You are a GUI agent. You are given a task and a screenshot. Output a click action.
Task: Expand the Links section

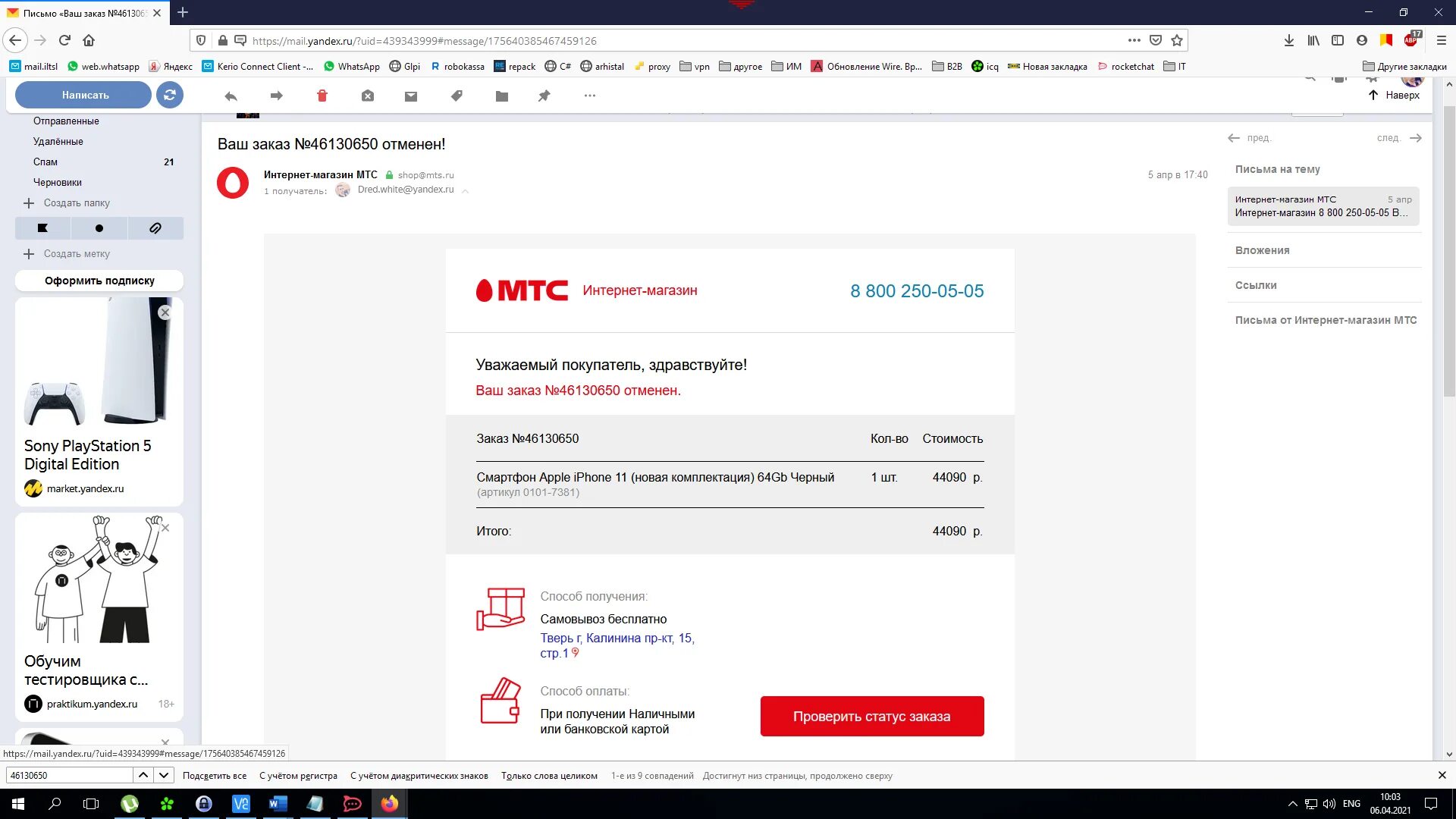[1256, 285]
